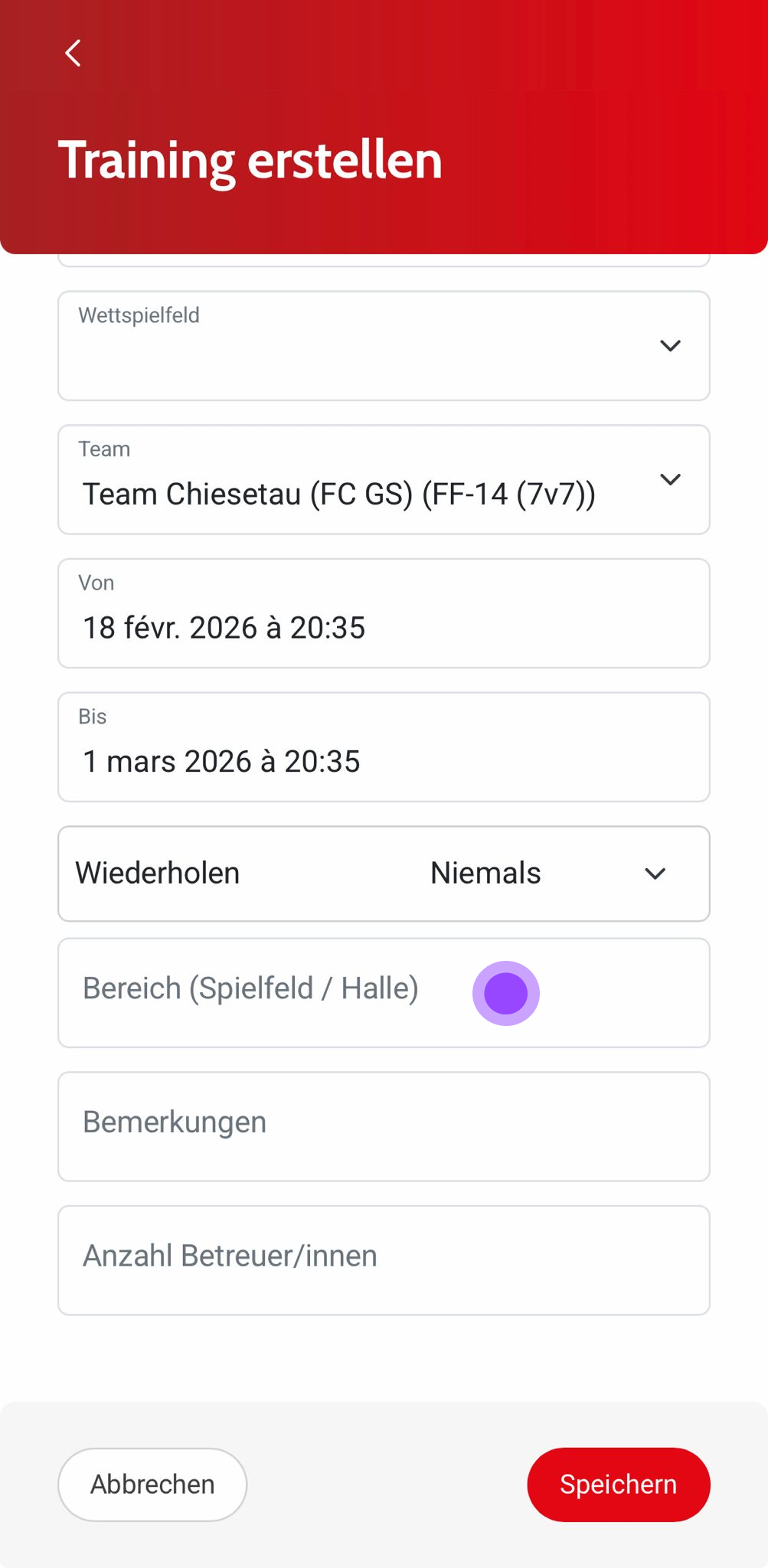Change the Niemals repeat value
The image size is (768, 1568).
(x=485, y=874)
